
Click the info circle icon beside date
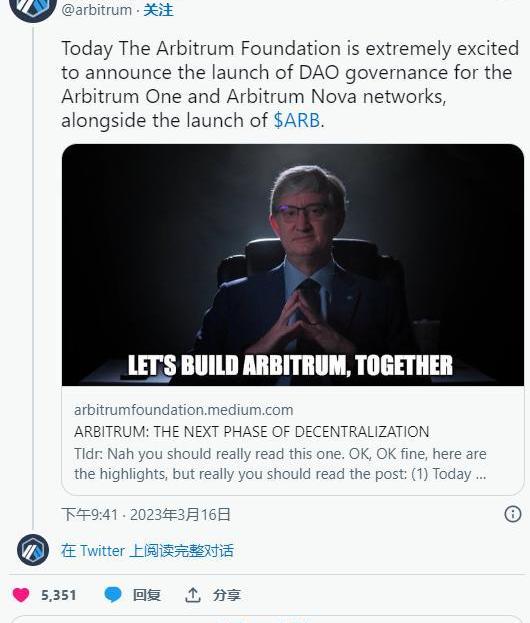click(513, 514)
